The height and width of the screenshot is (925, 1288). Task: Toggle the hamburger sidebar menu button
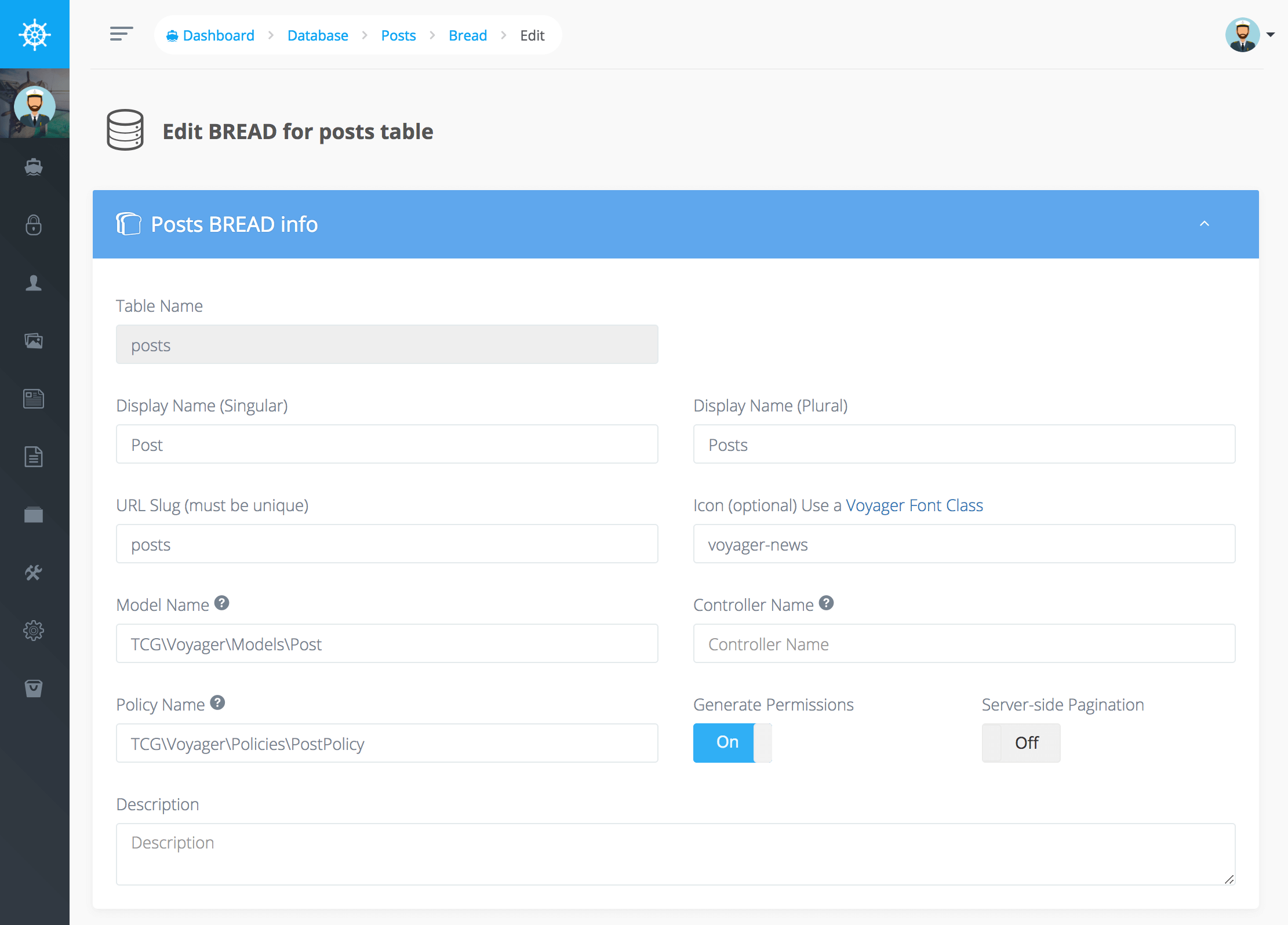(121, 34)
